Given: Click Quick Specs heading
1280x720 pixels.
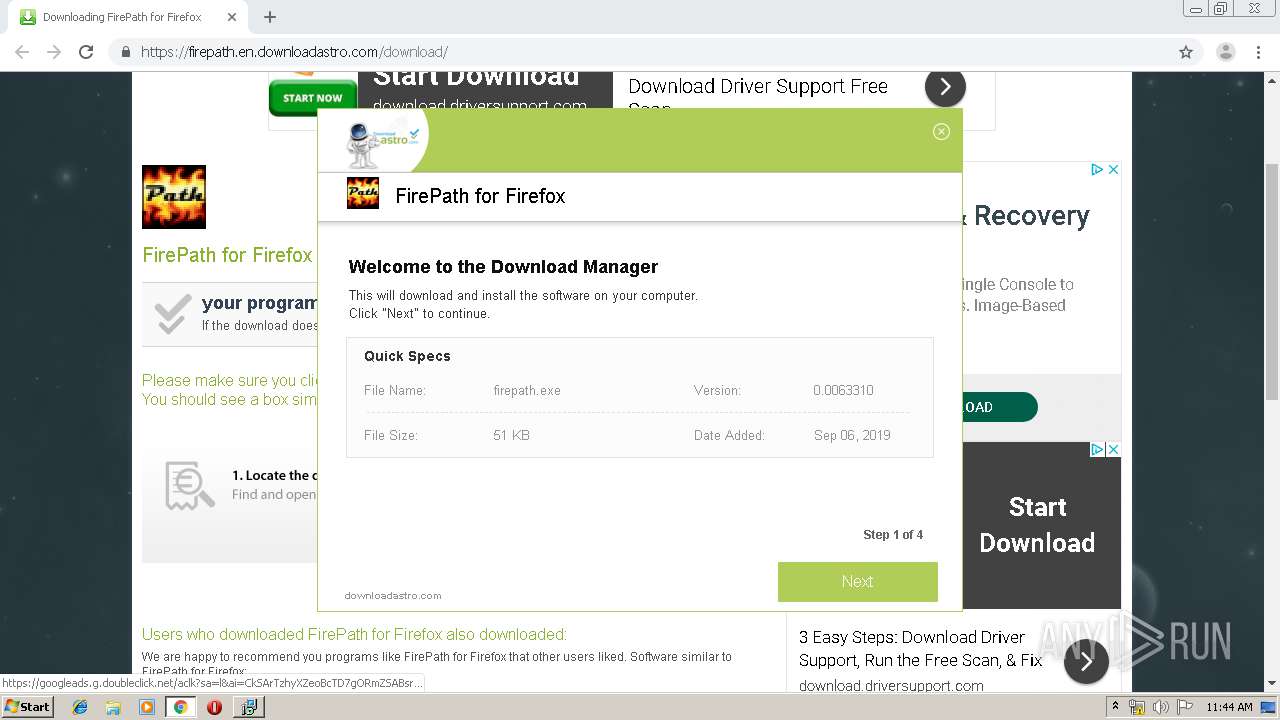Looking at the screenshot, I should pyautogui.click(x=407, y=356).
